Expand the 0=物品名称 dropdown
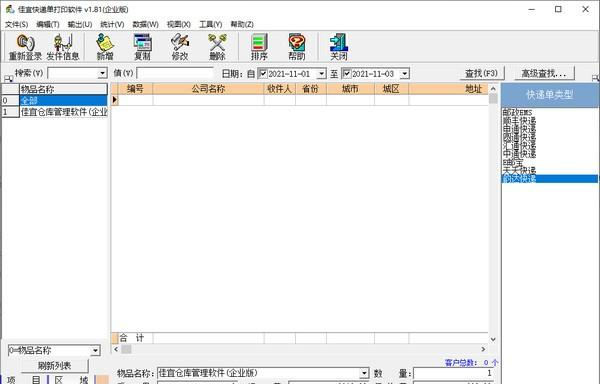 (95, 350)
